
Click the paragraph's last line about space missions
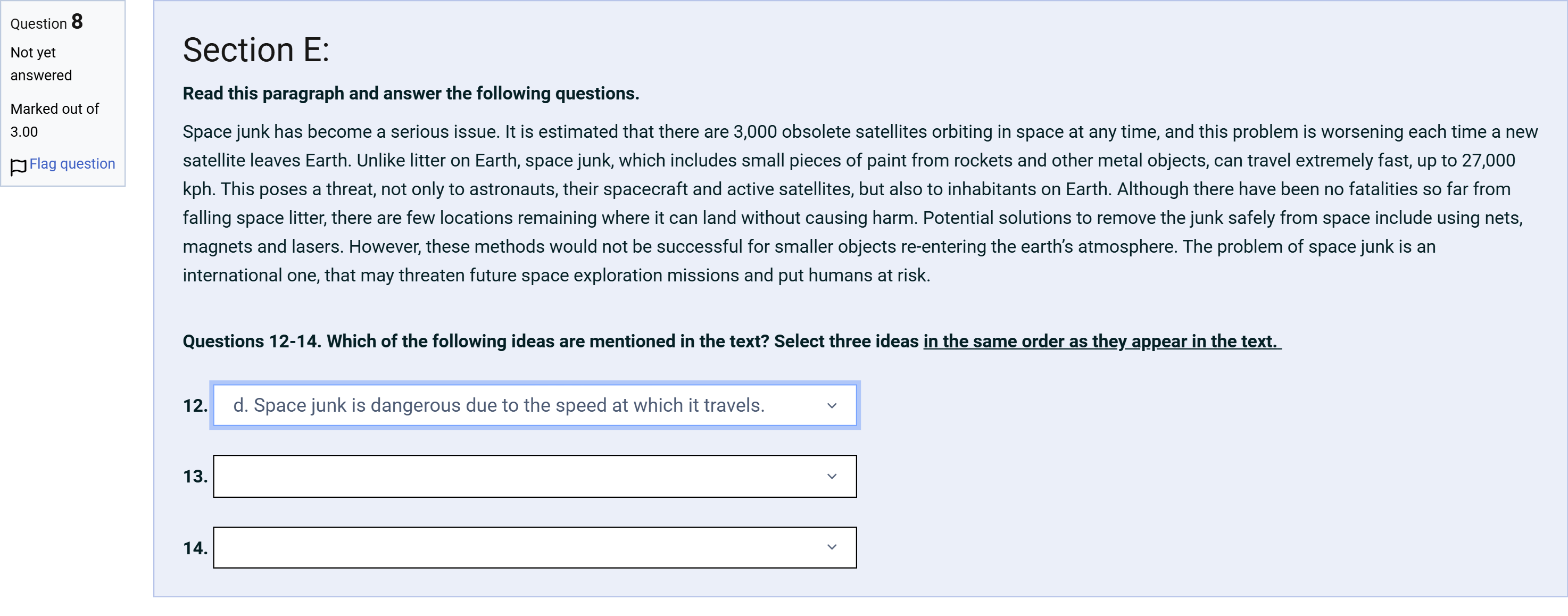pos(557,275)
